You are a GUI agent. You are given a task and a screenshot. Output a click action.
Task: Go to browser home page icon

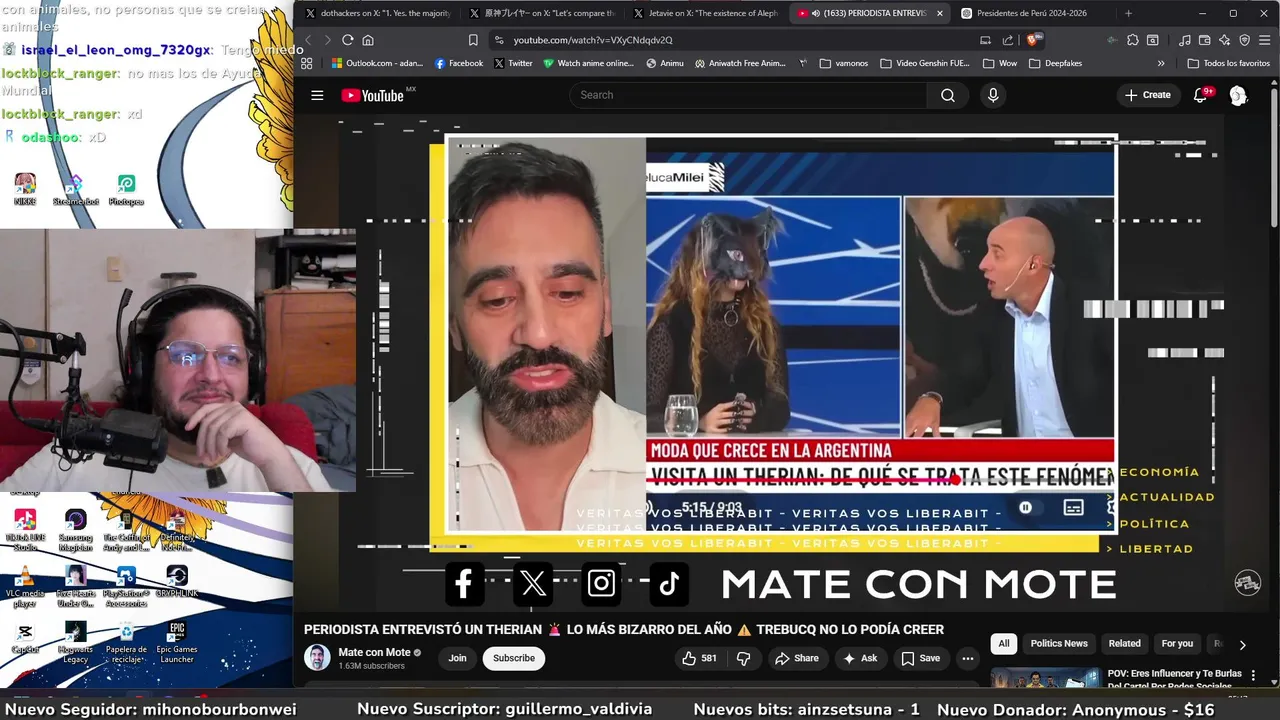(368, 40)
